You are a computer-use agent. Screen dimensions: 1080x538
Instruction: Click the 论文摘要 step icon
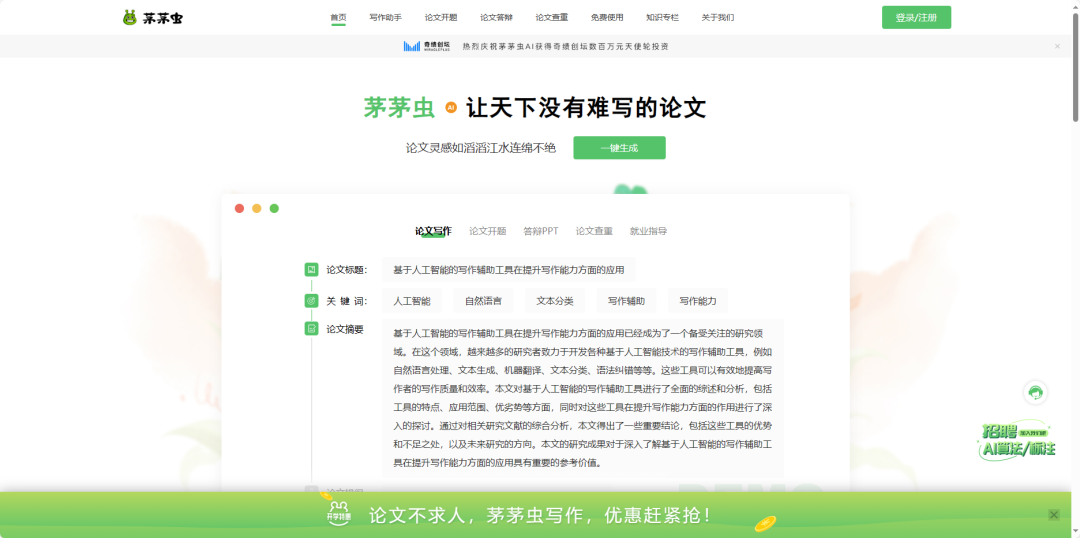(311, 329)
